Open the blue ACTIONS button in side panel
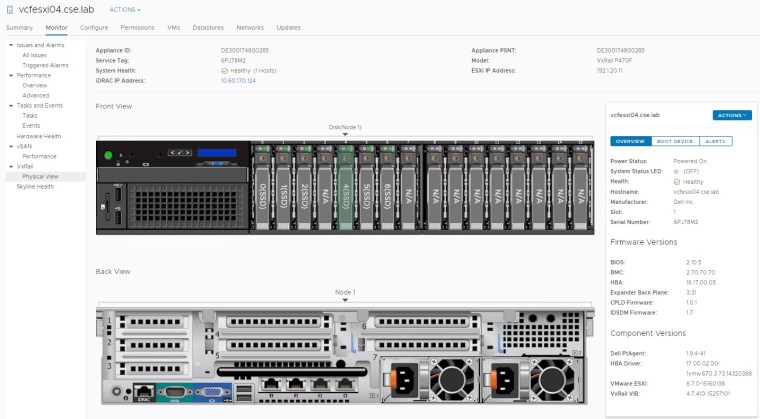The image size is (760, 419). [x=731, y=115]
